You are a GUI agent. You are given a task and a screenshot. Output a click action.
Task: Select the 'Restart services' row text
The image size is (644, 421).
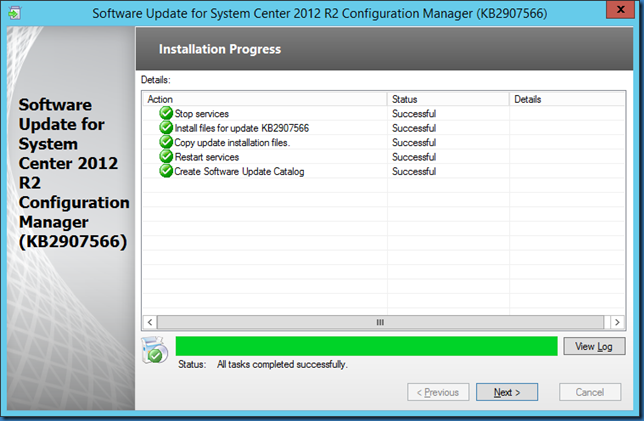(207, 157)
